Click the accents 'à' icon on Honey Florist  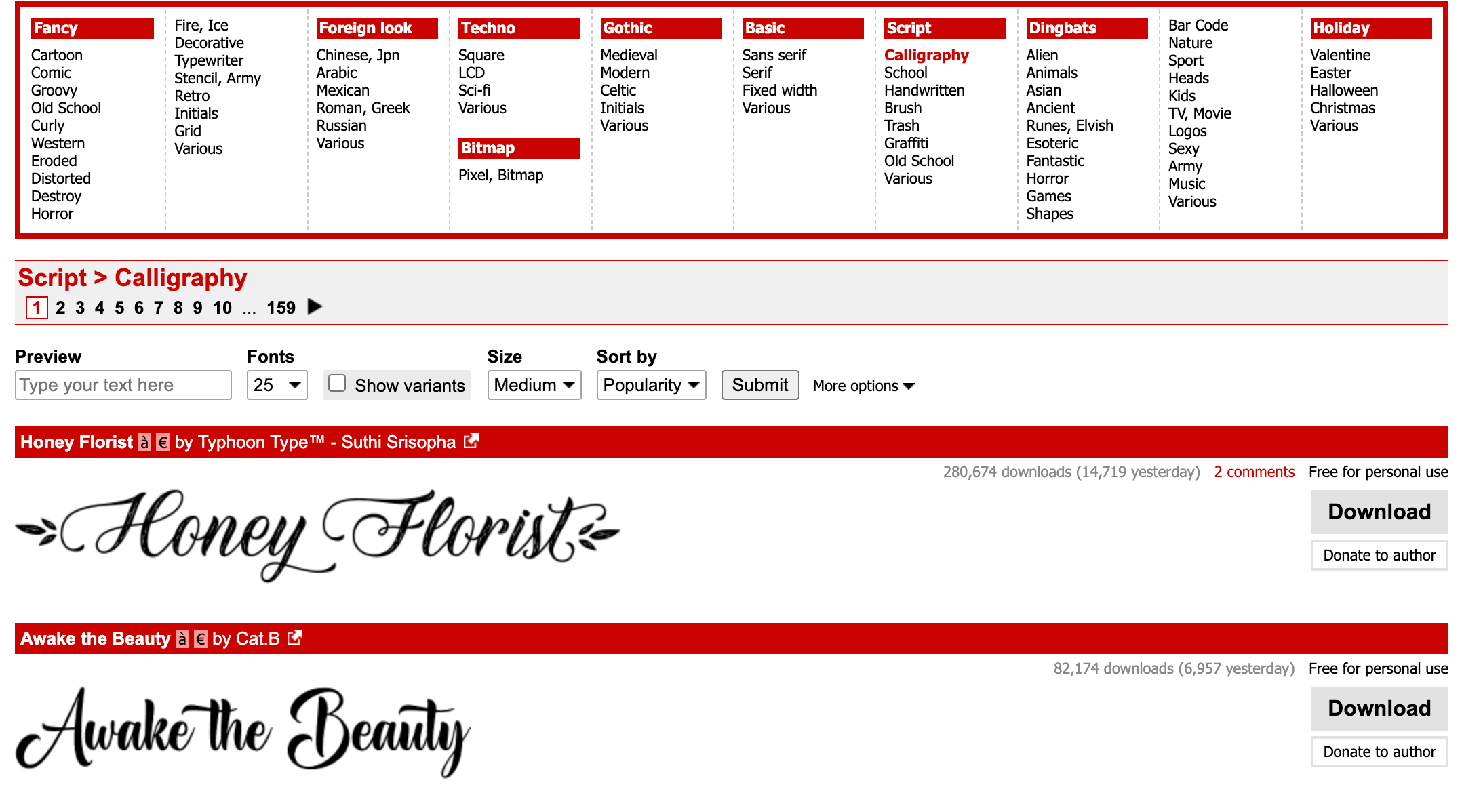click(144, 443)
